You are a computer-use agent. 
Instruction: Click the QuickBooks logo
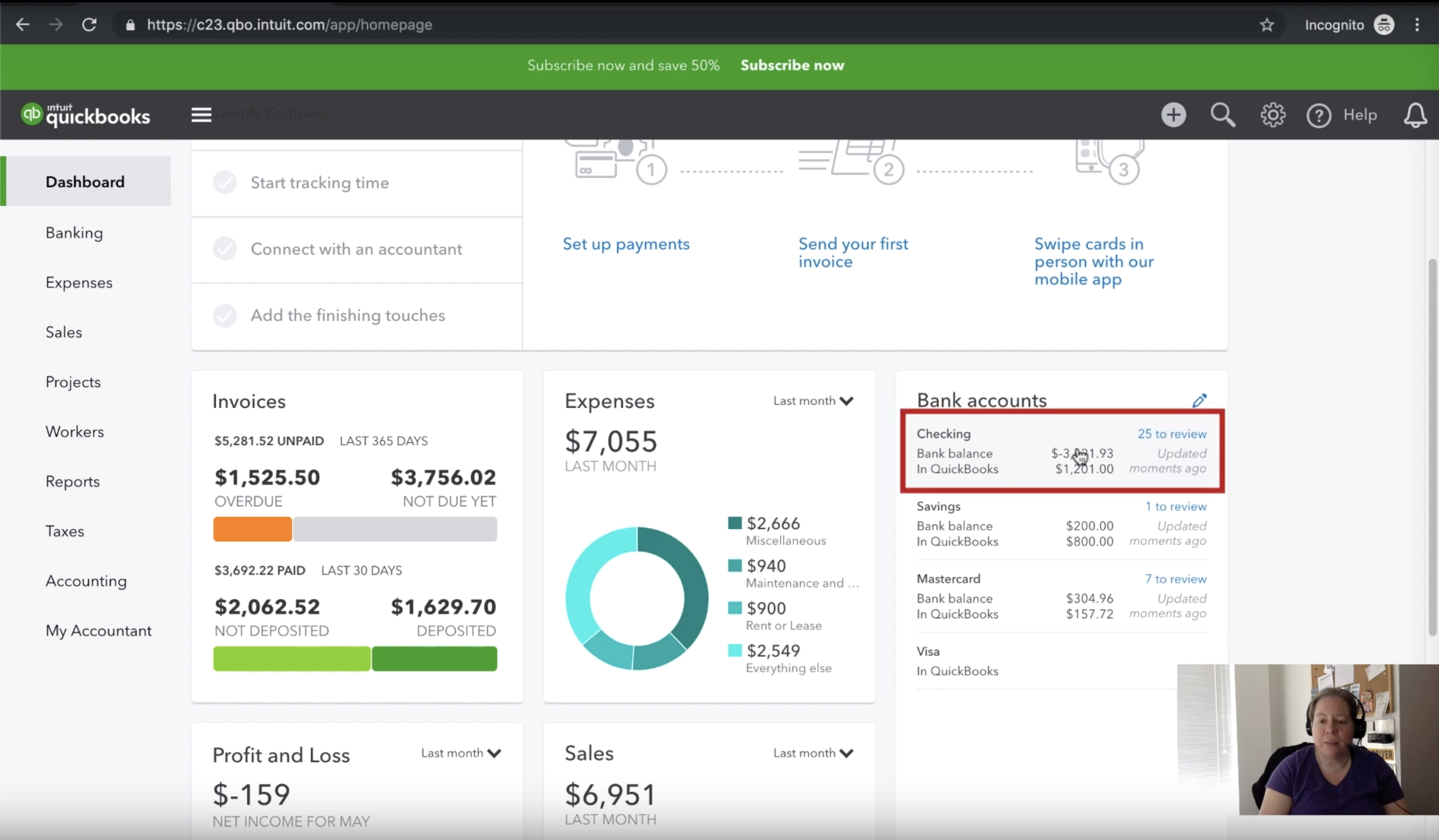pos(85,115)
